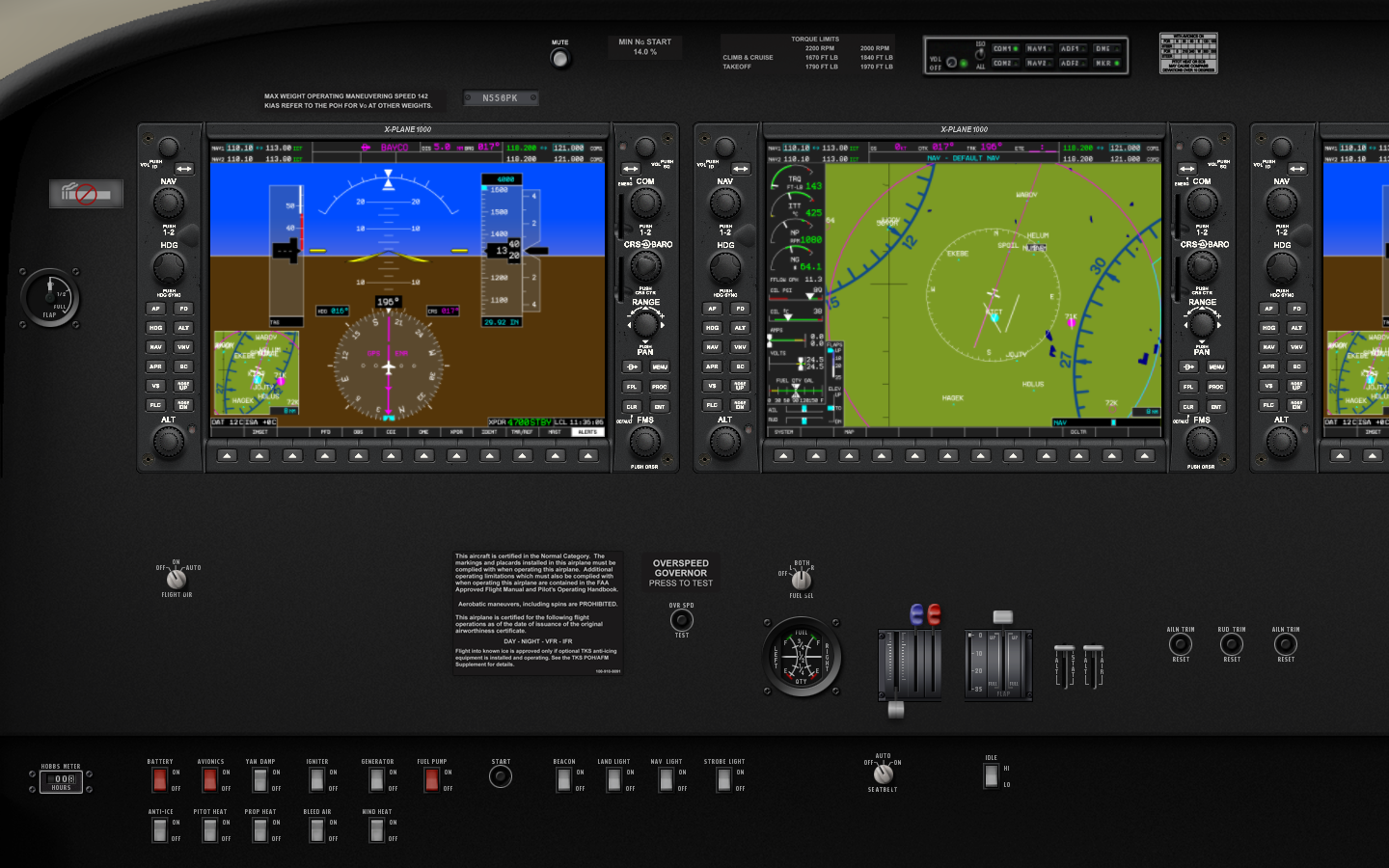Select BC back course key on left PFD bezel
Screen dimensions: 1389x868
(183, 366)
